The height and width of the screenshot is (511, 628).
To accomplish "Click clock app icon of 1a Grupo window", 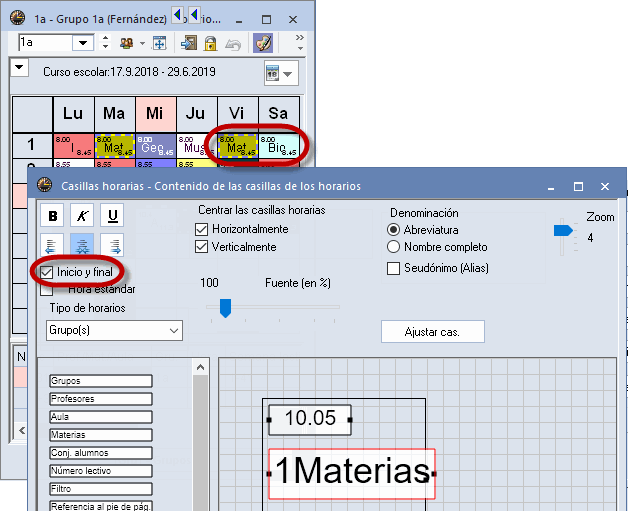I will point(17,18).
